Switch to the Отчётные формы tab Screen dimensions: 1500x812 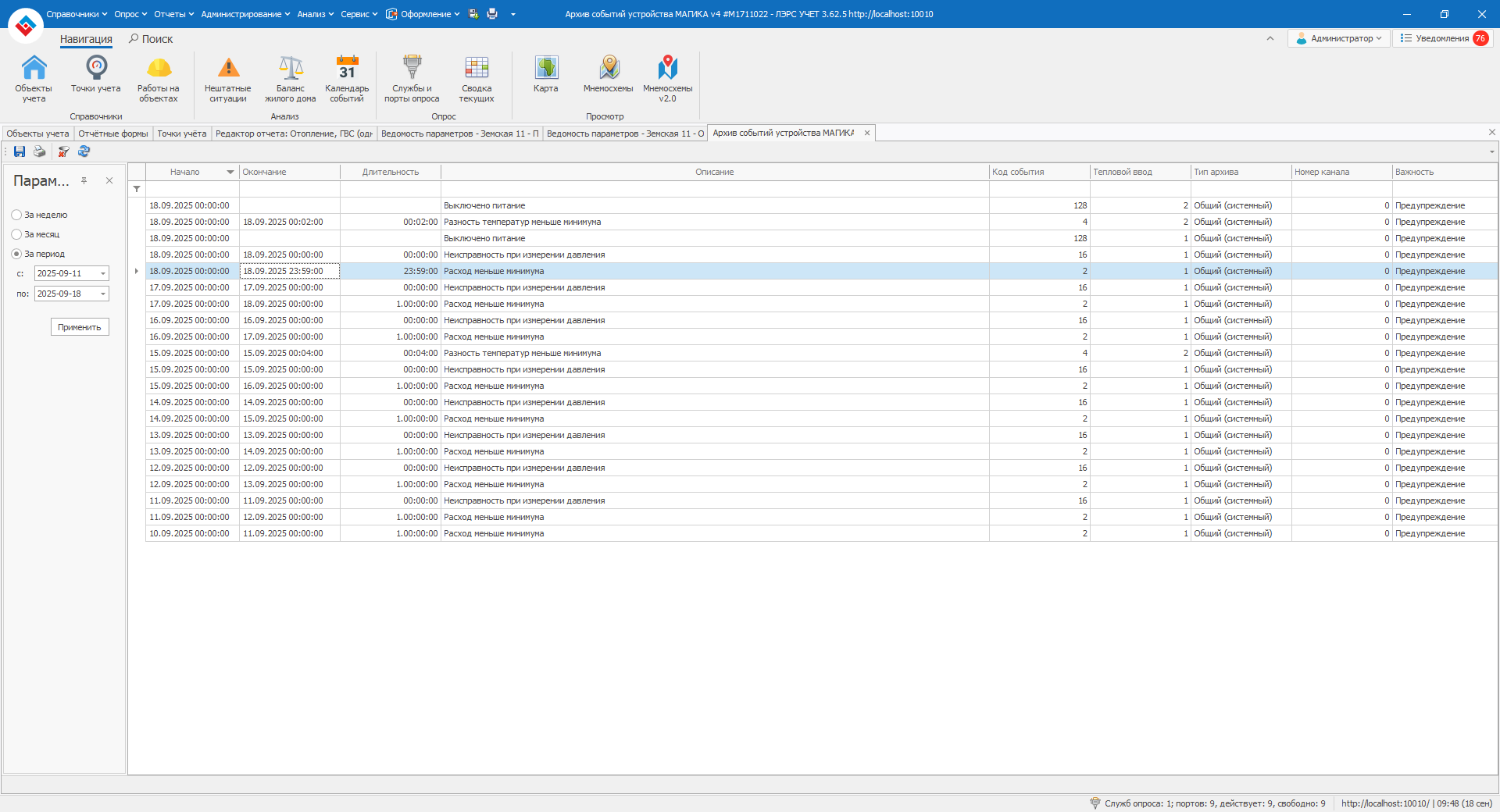pos(113,134)
